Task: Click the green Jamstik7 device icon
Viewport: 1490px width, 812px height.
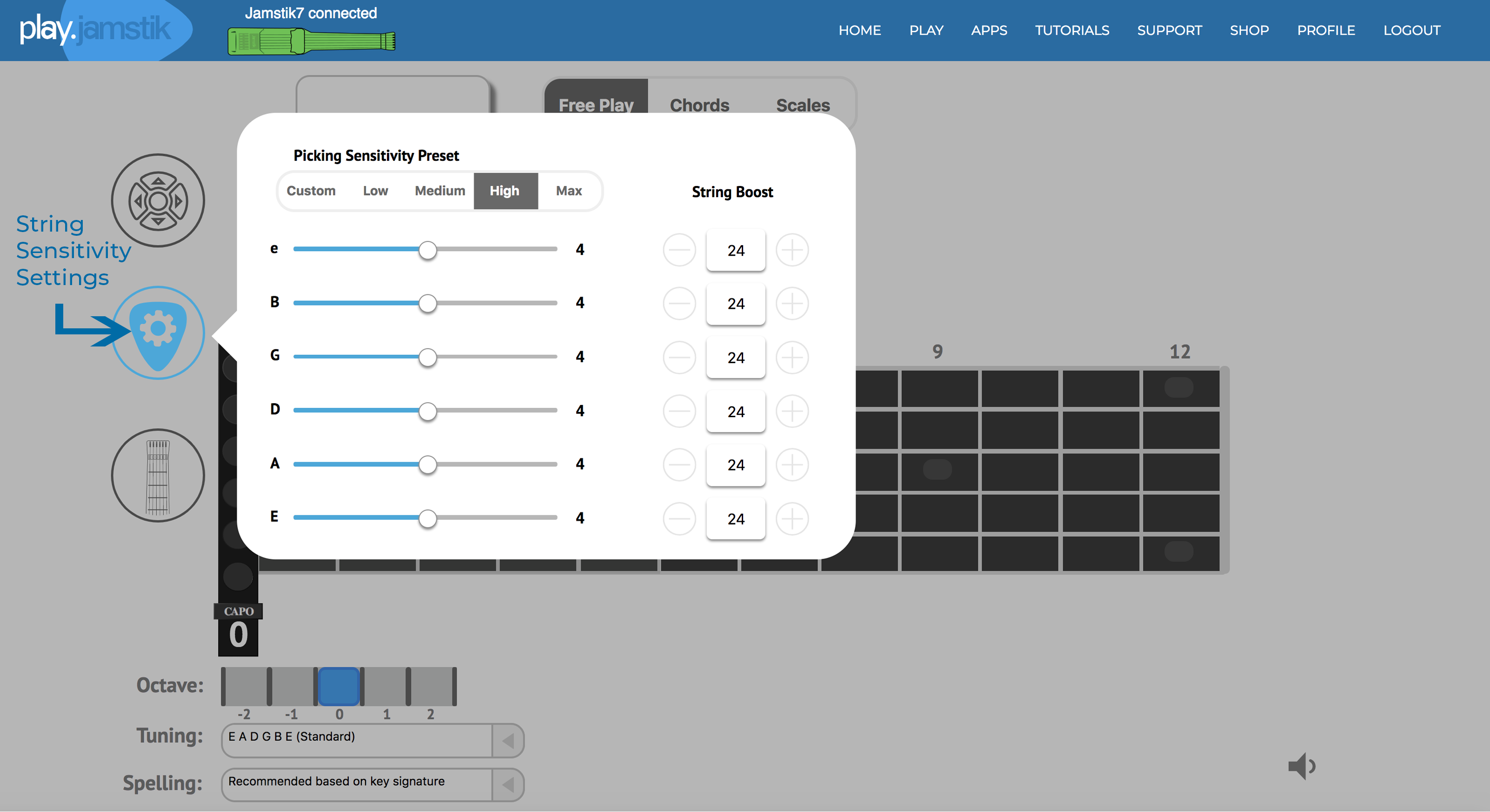Action: click(x=311, y=42)
